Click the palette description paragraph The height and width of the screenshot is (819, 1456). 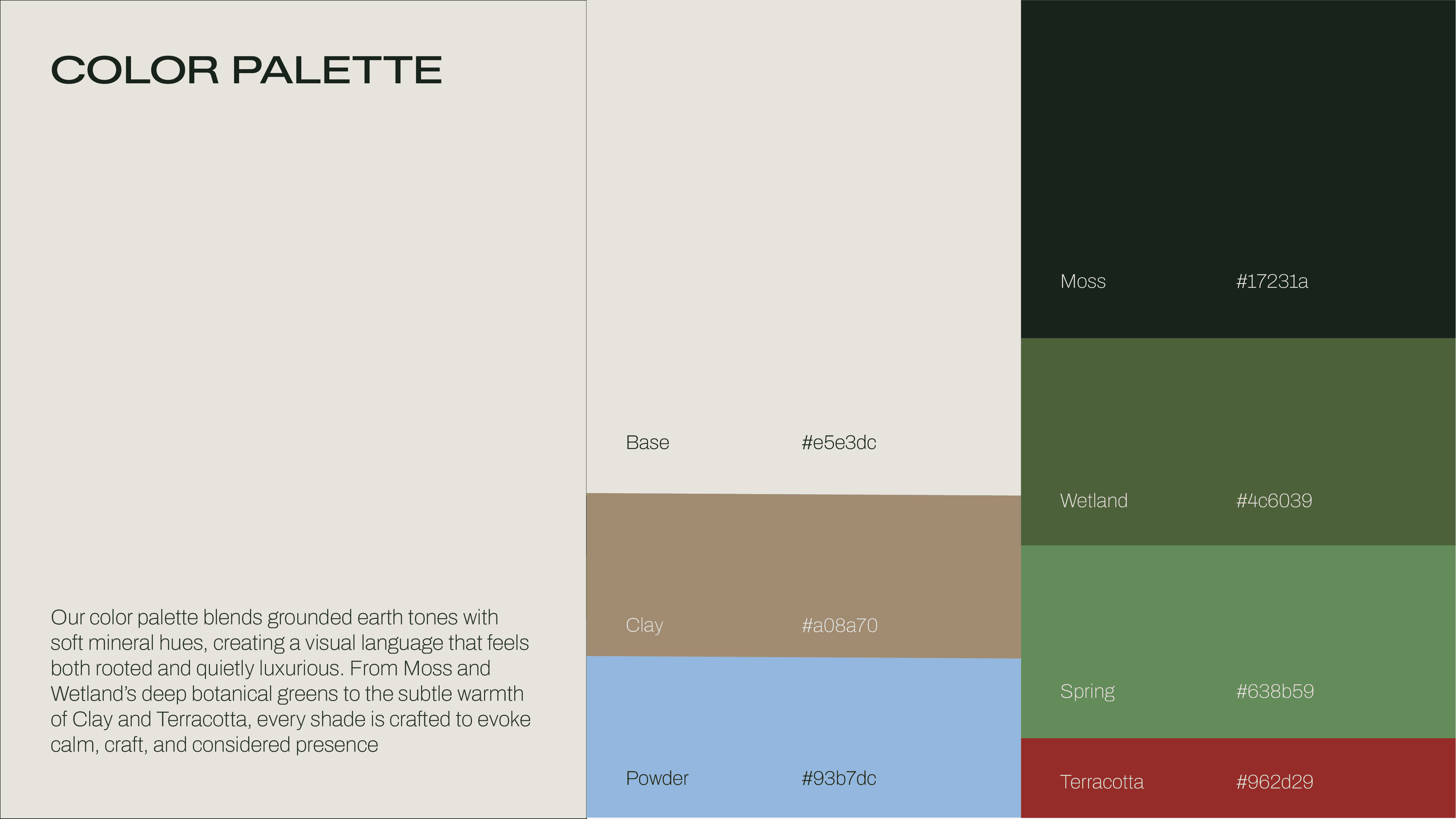tap(290, 680)
